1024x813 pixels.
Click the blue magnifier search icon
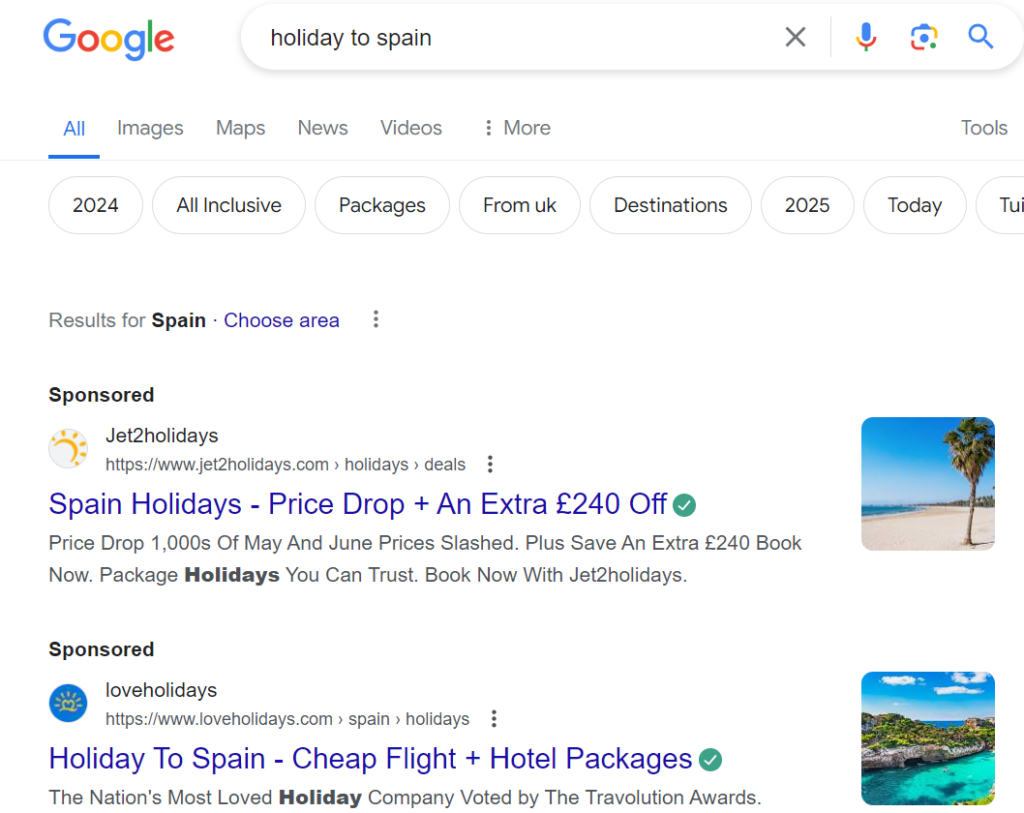click(x=980, y=37)
